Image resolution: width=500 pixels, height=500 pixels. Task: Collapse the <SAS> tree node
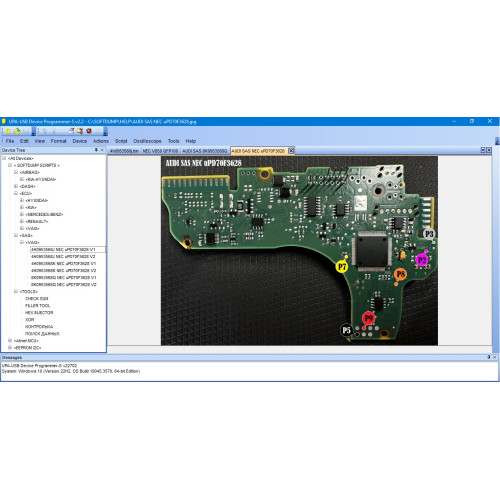coord(16,235)
